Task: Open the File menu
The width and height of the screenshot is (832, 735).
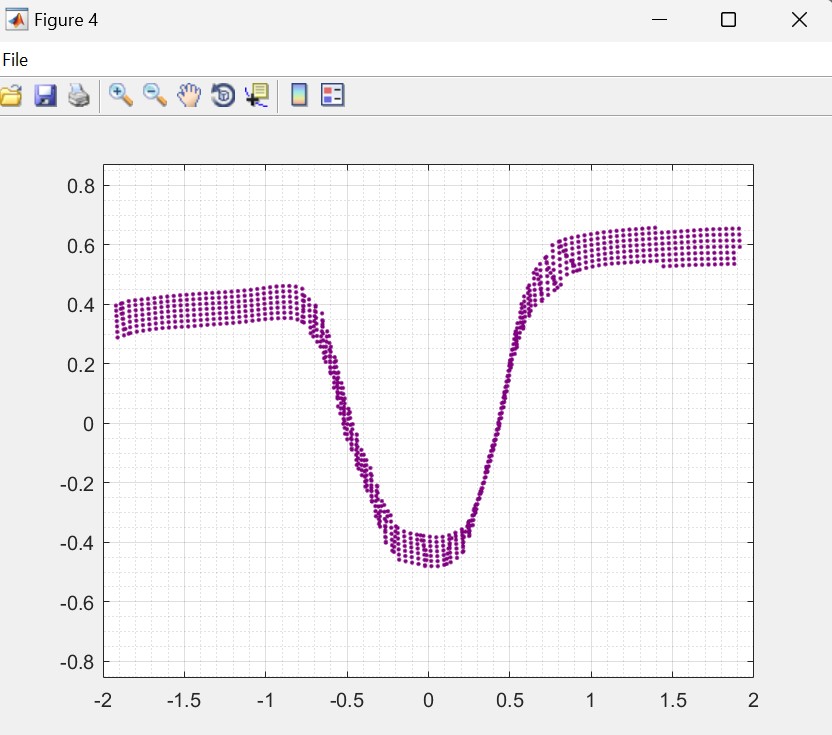Action: pyautogui.click(x=15, y=60)
